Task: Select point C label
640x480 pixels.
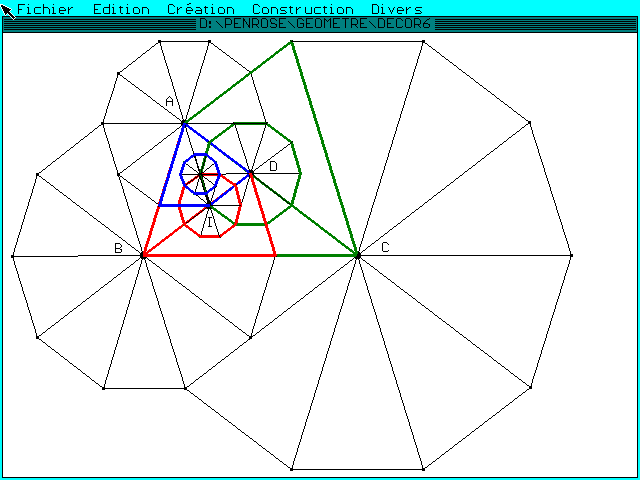Action: tap(385, 247)
